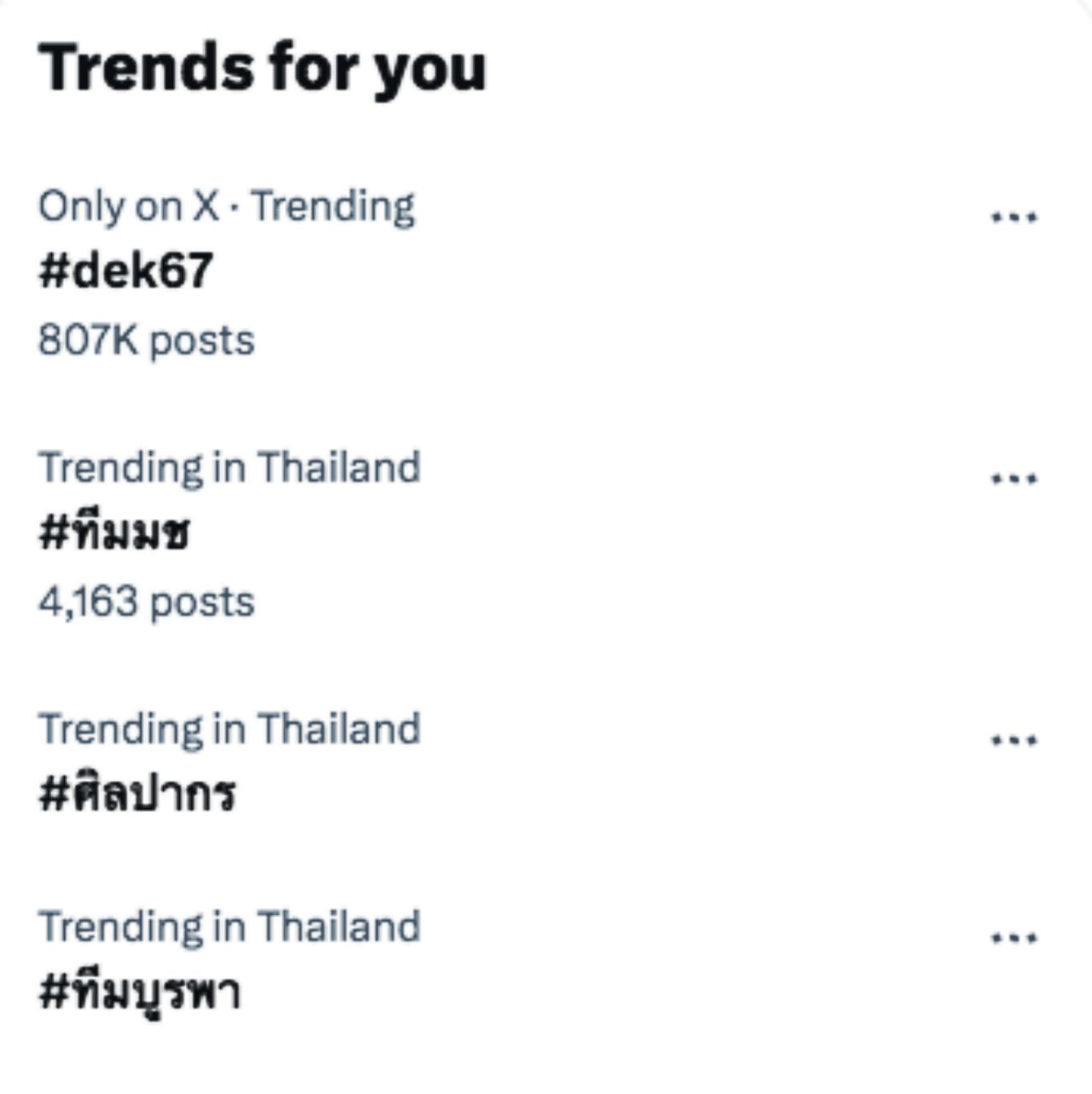Click blank space right of #ศิลปากร hashtag
This screenshot has width=1092, height=1094.
click(x=597, y=794)
